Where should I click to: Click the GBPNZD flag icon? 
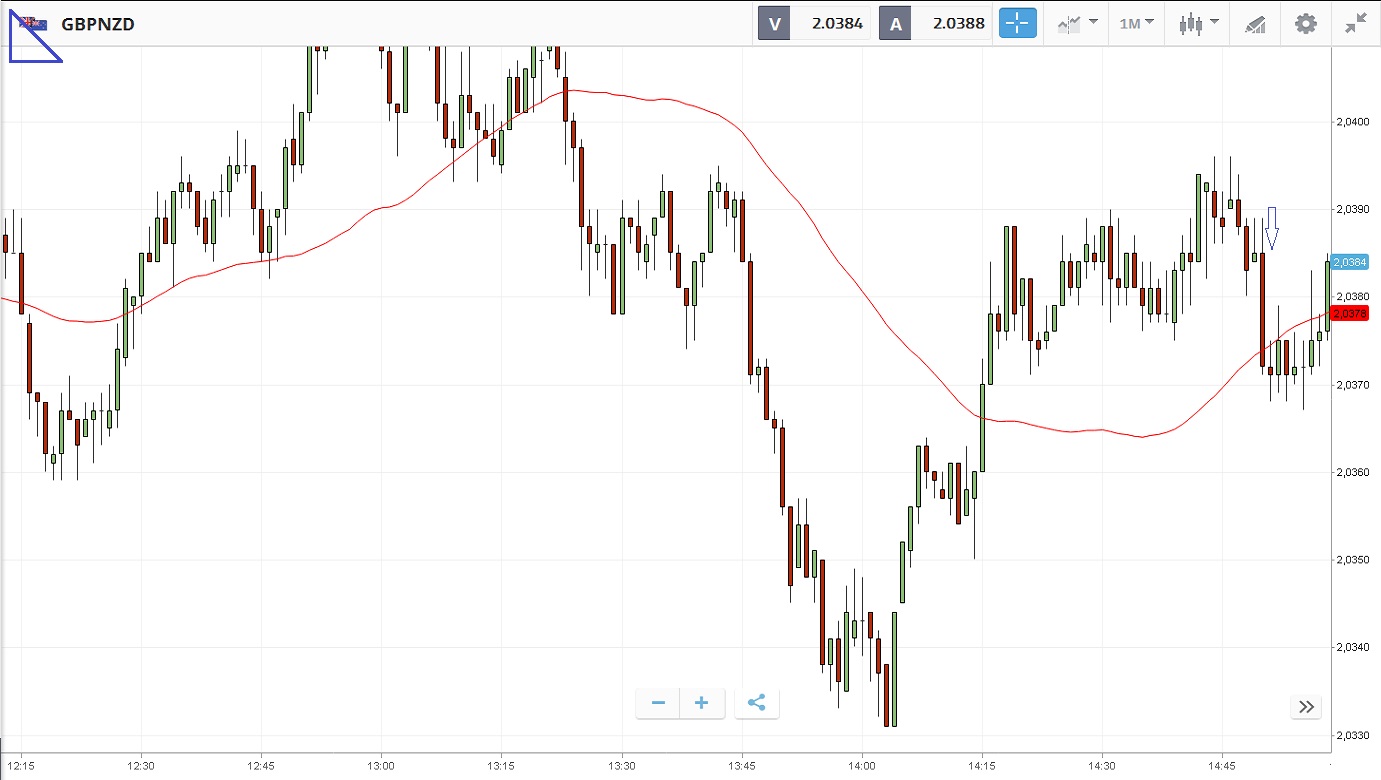pyautogui.click(x=34, y=24)
